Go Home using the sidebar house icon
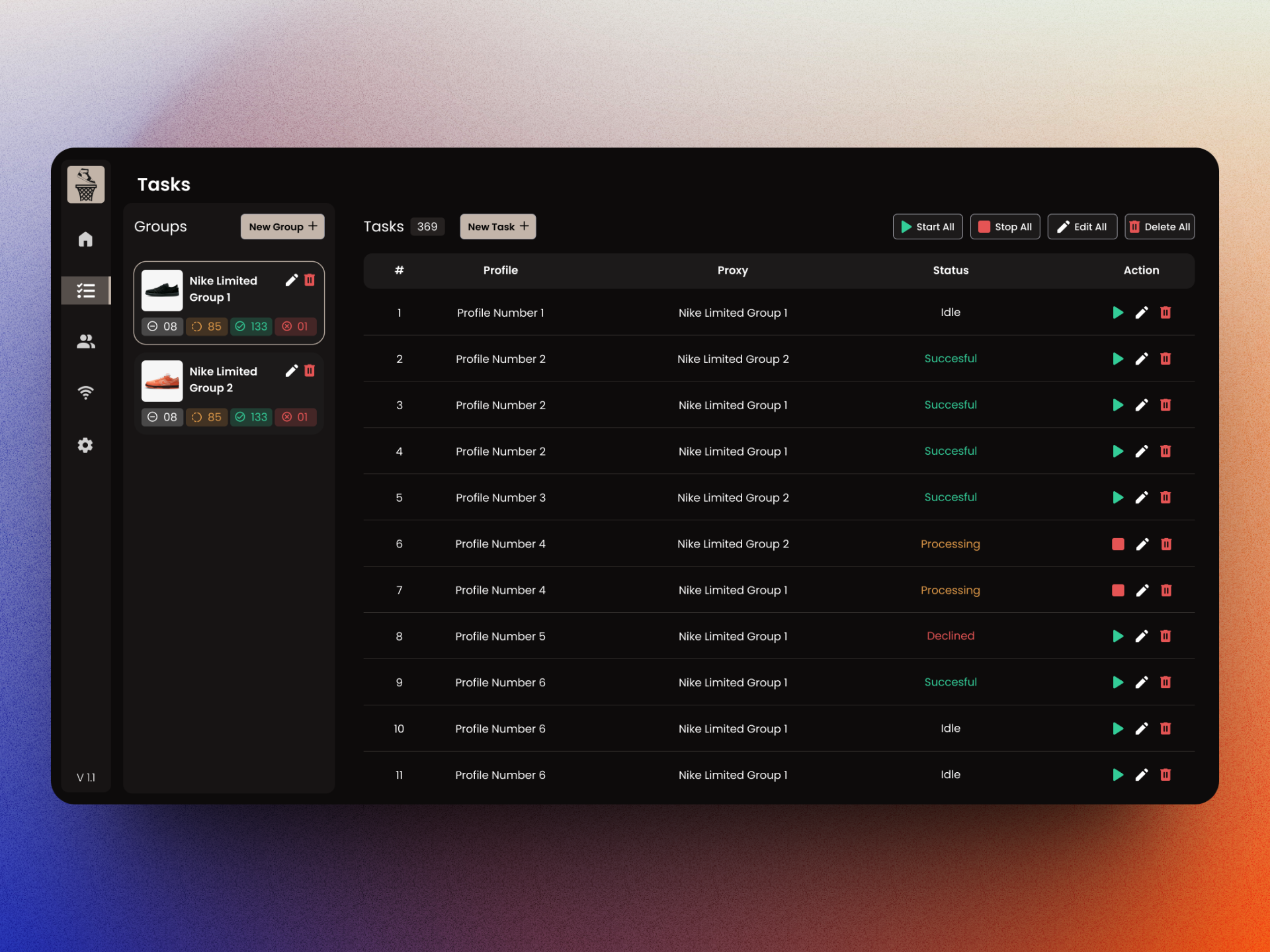The image size is (1270, 952). [x=86, y=239]
